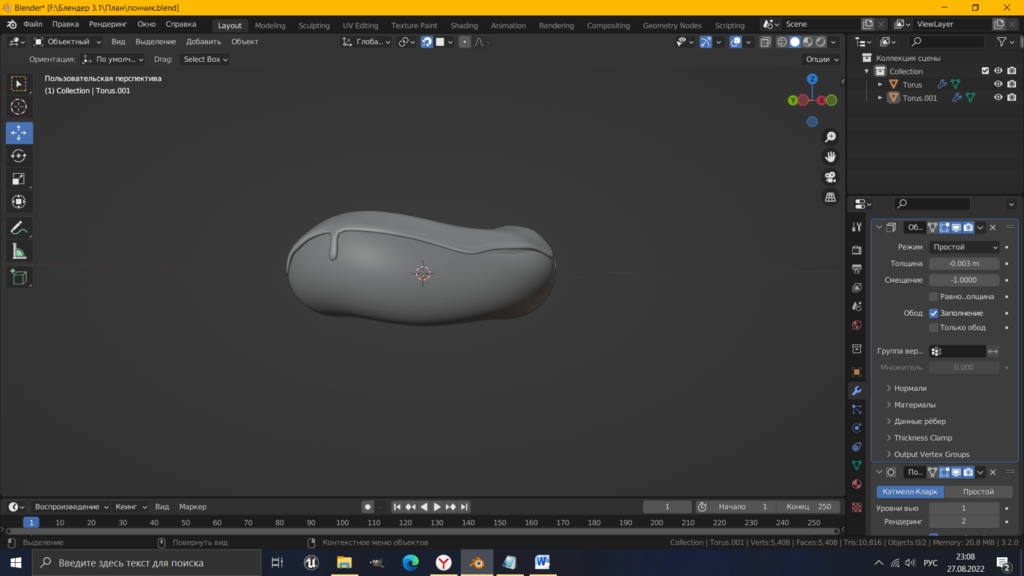Click the Add Cube tool icon
This screenshot has width=1024, height=576.
pos(19,276)
